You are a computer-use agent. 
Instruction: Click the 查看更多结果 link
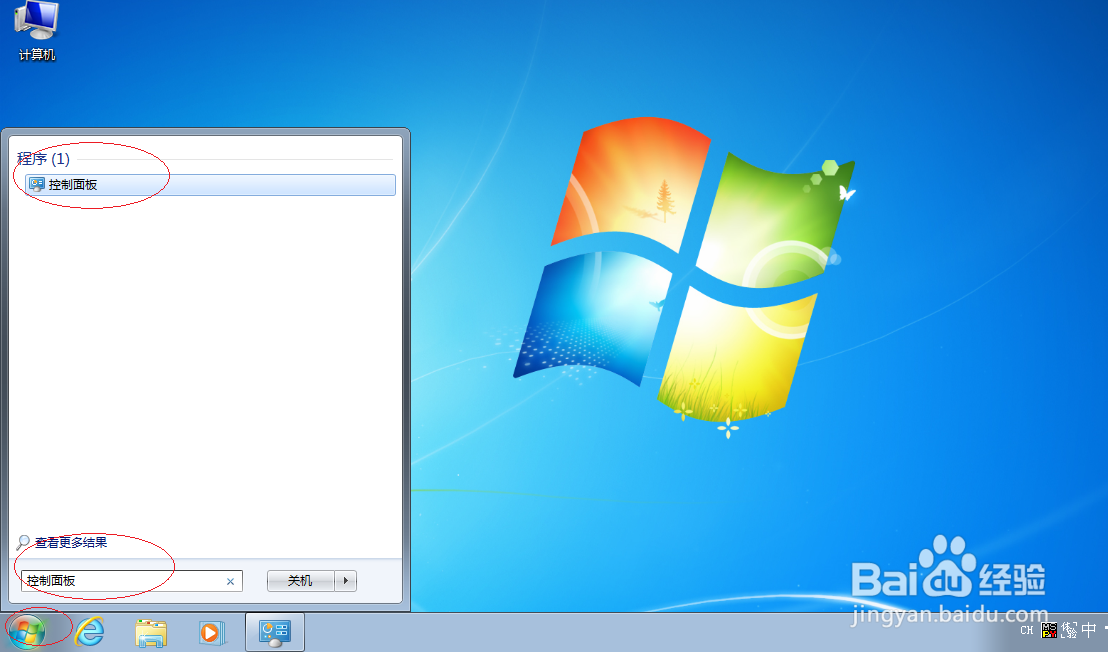(71, 543)
